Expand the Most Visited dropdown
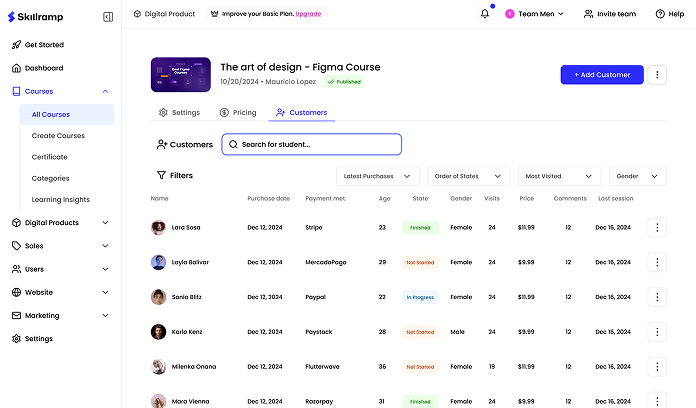 pos(559,176)
